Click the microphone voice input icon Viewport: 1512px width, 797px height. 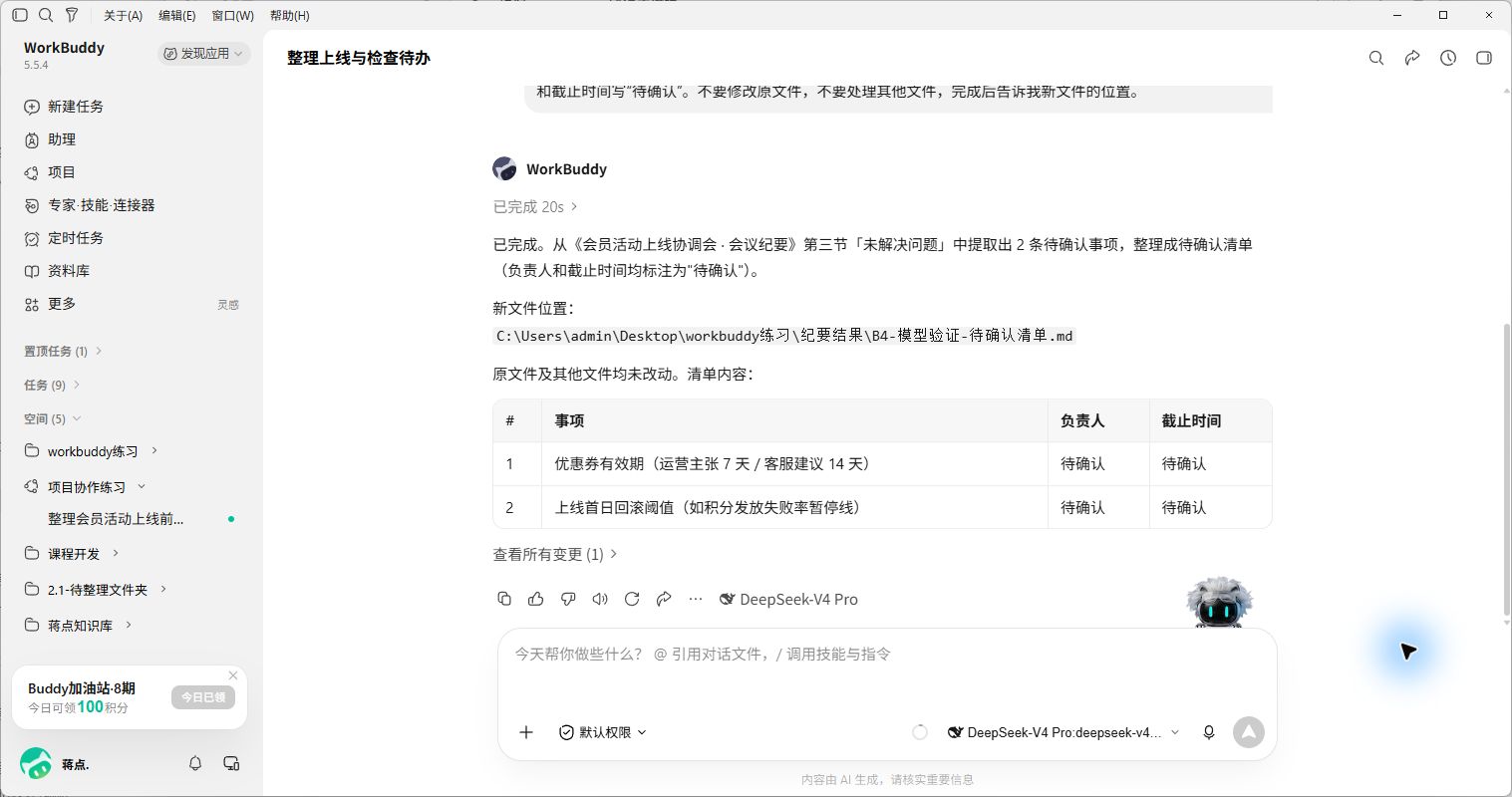(1209, 732)
